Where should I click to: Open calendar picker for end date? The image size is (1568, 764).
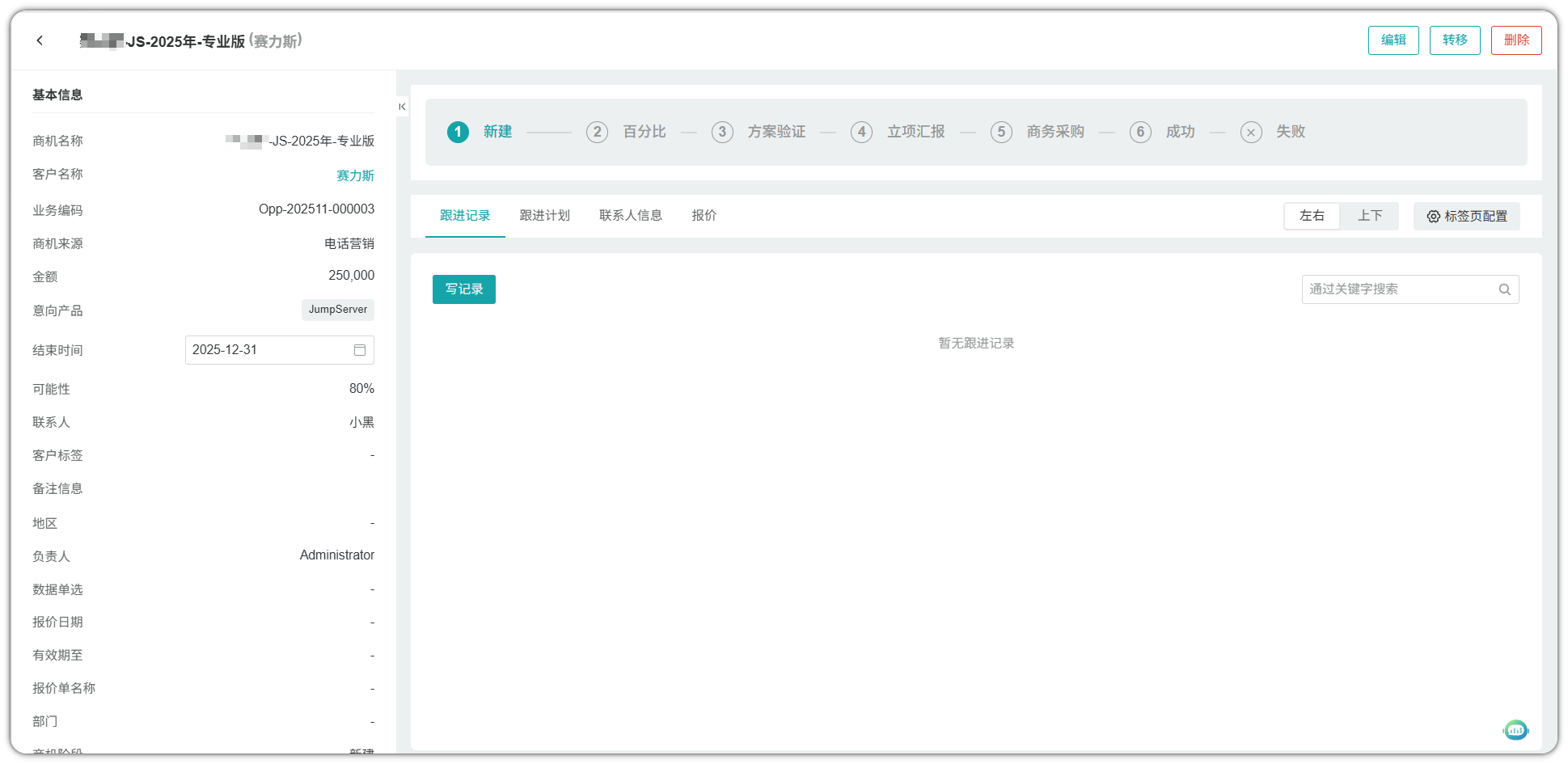click(359, 350)
